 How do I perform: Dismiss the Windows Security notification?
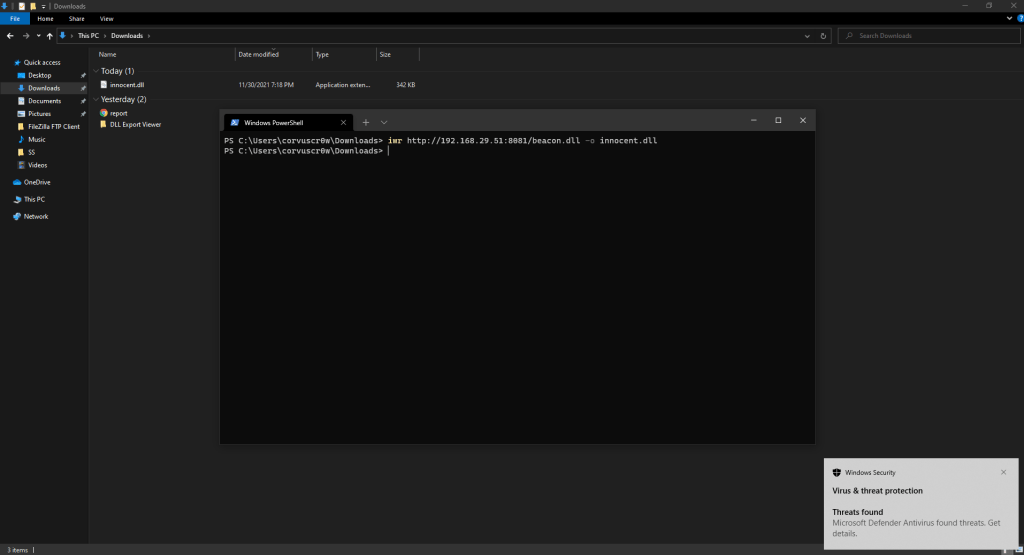1003,472
